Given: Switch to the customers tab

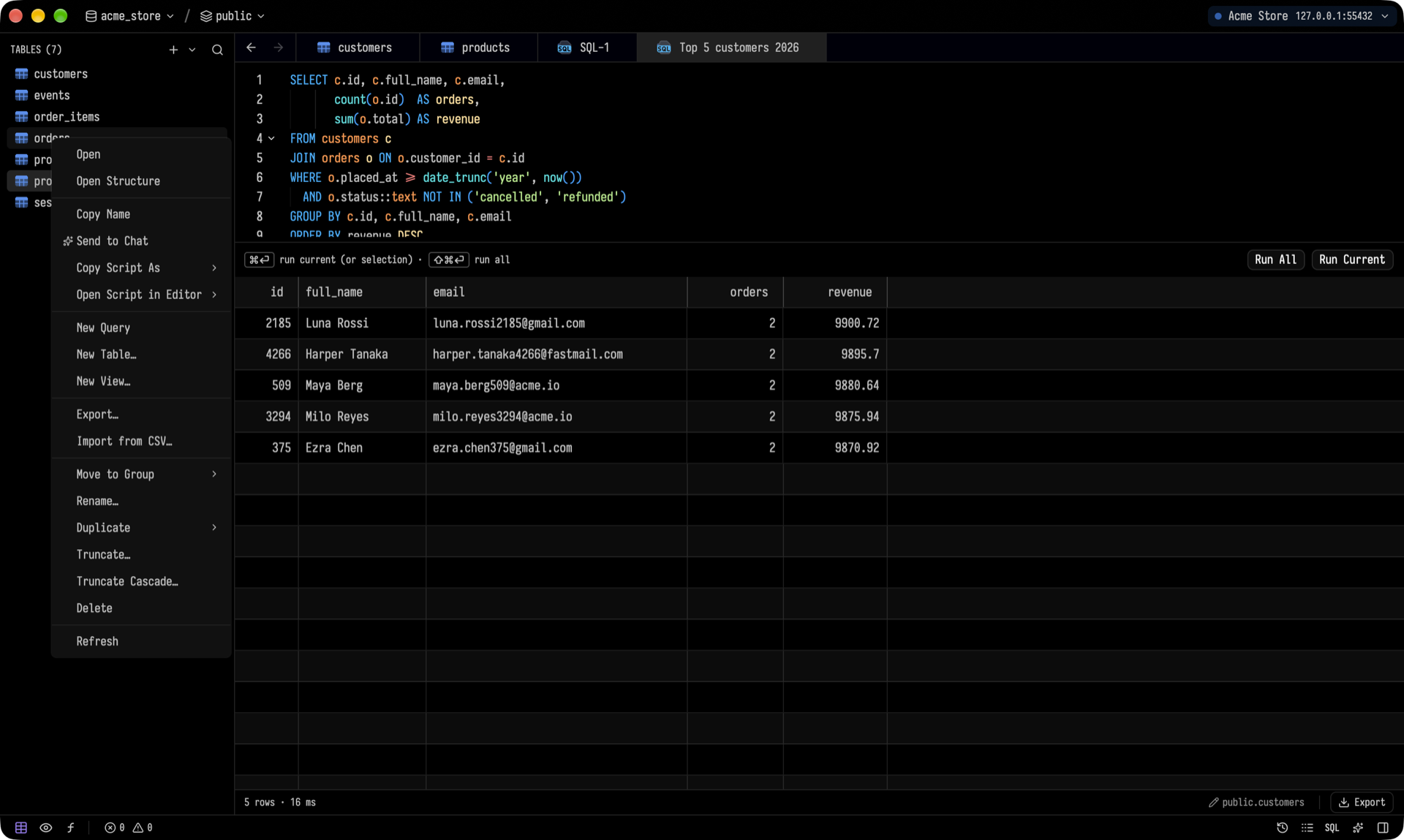Looking at the screenshot, I should pos(358,48).
